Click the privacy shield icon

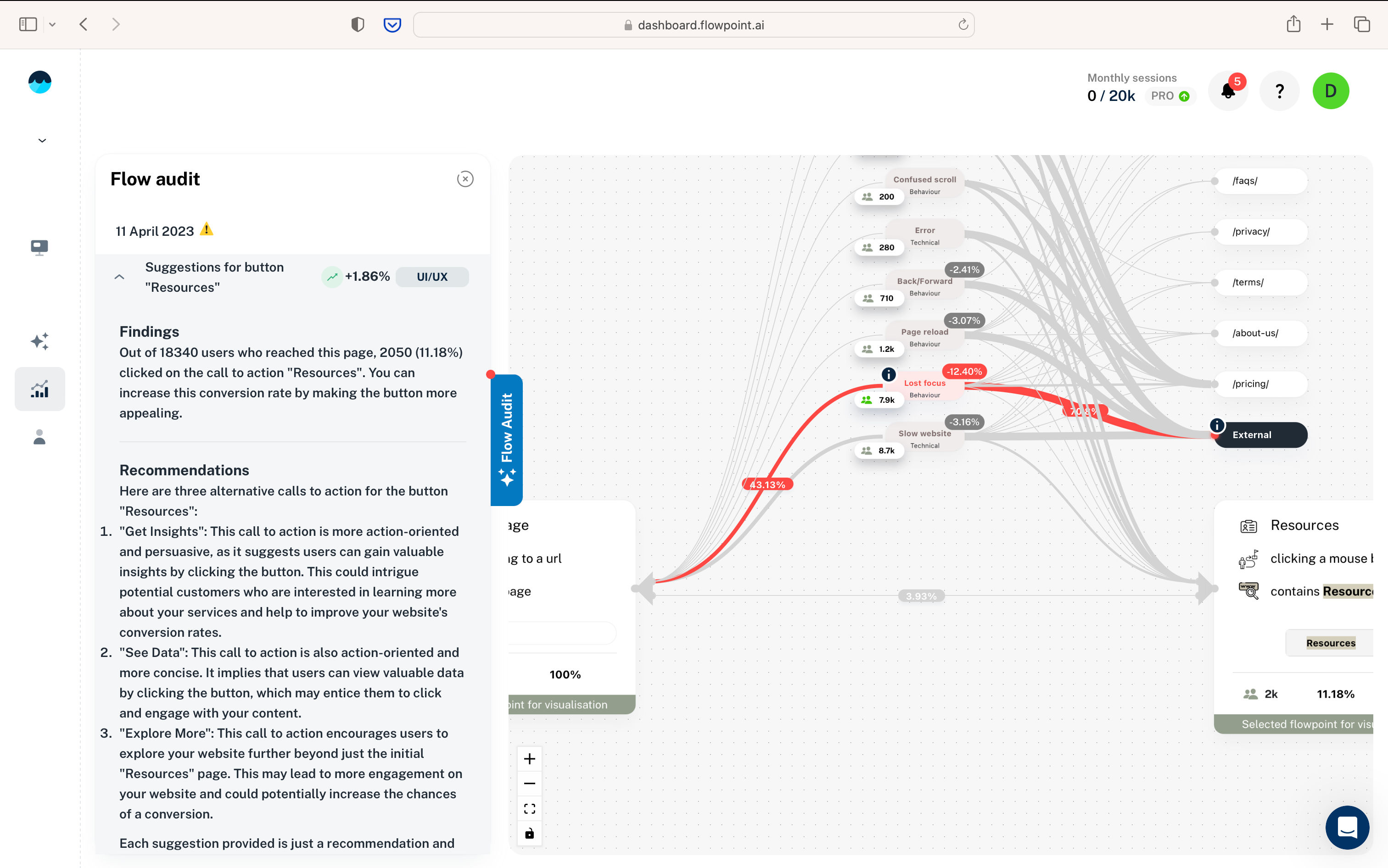(x=358, y=24)
